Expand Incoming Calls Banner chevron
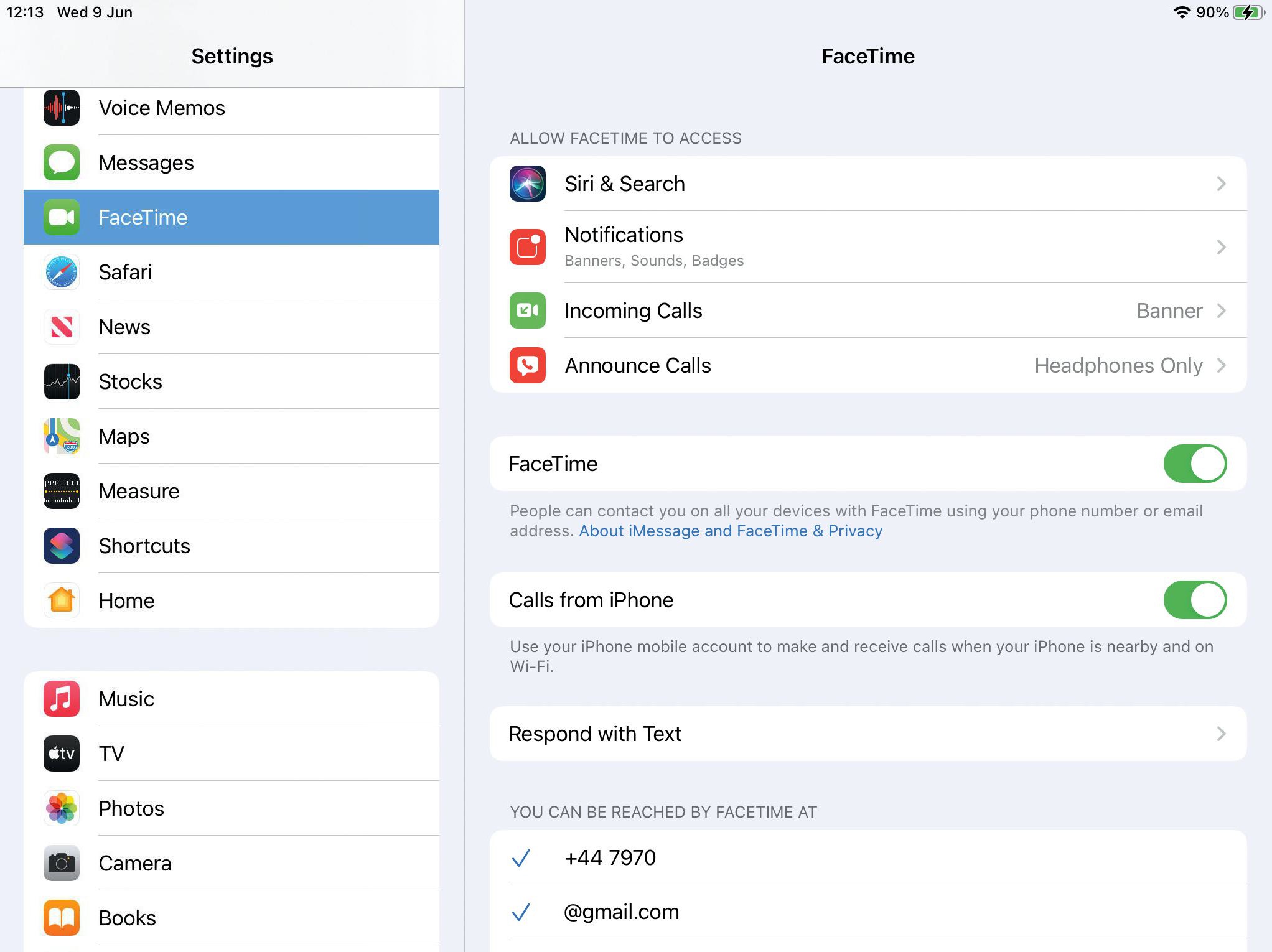 1221,310
